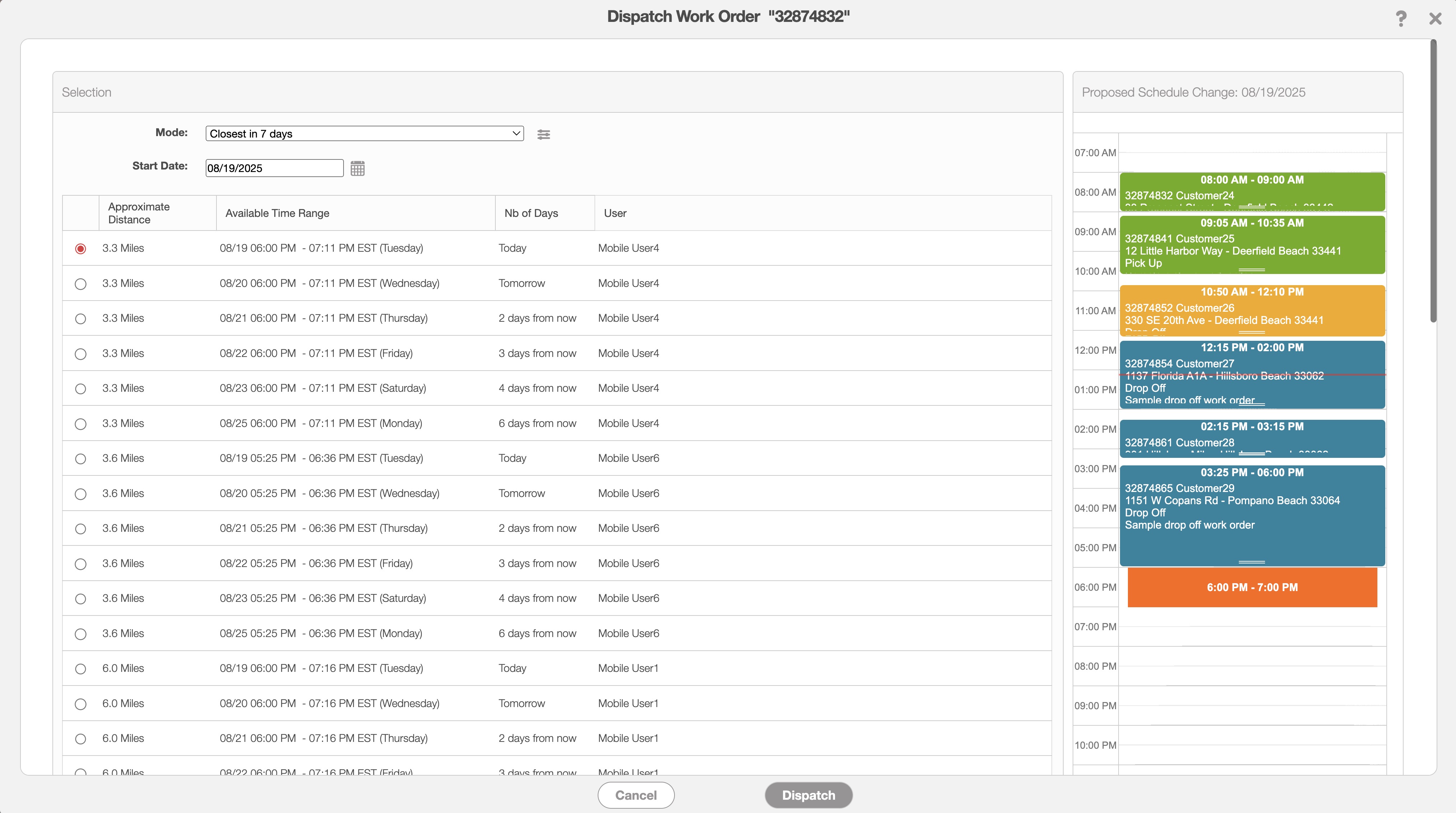Open the Mode dropdown Closest in 7 days
This screenshot has height=813, width=1456.
[x=364, y=134]
